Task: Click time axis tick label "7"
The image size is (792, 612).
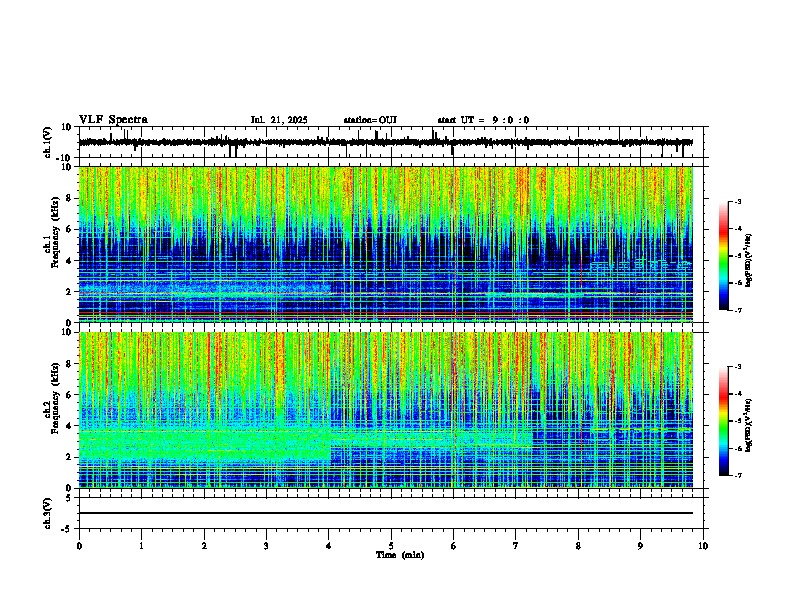Action: 516,546
